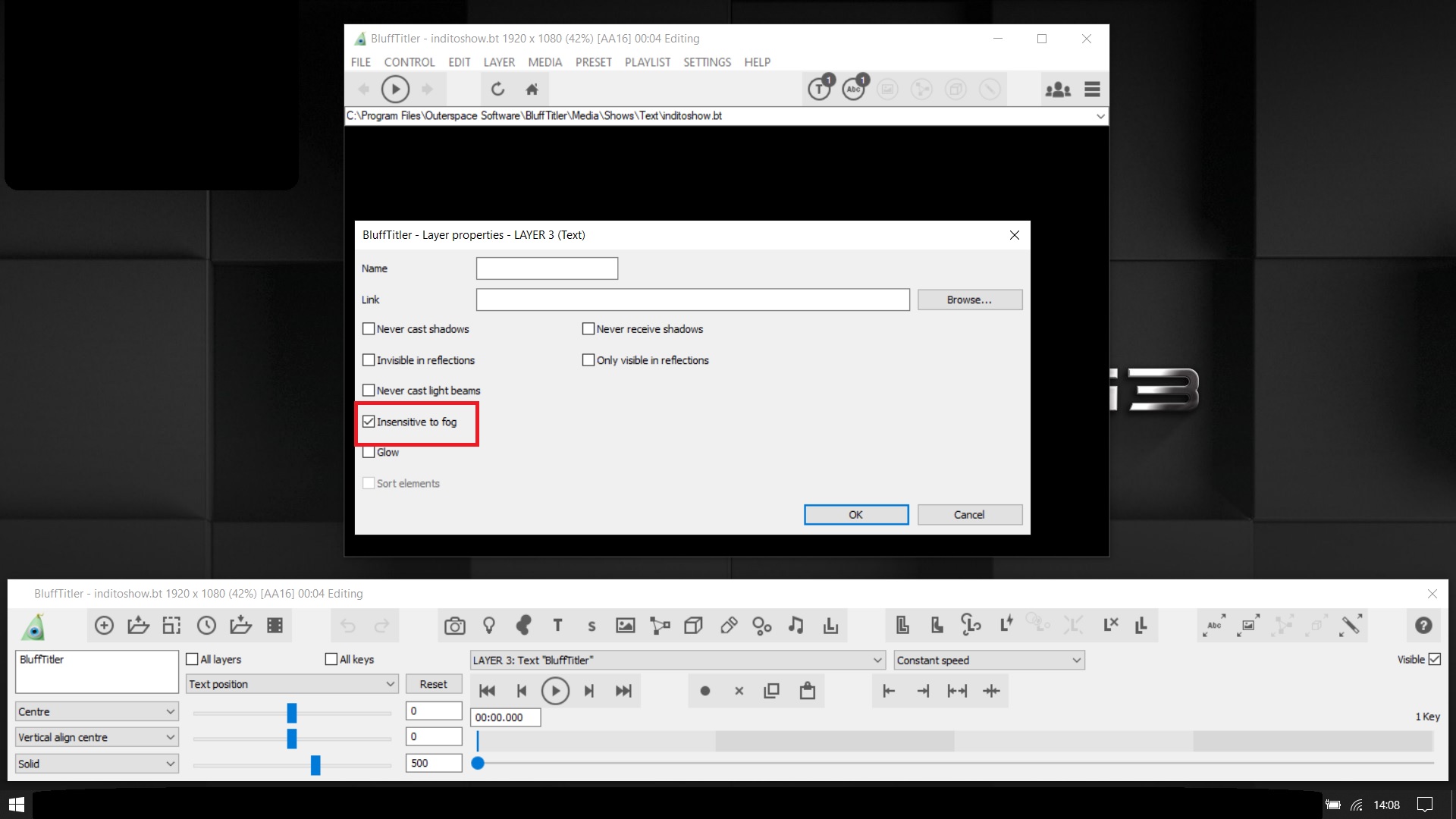Click the Name input field
Image resolution: width=1456 pixels, height=819 pixels.
[x=547, y=268]
